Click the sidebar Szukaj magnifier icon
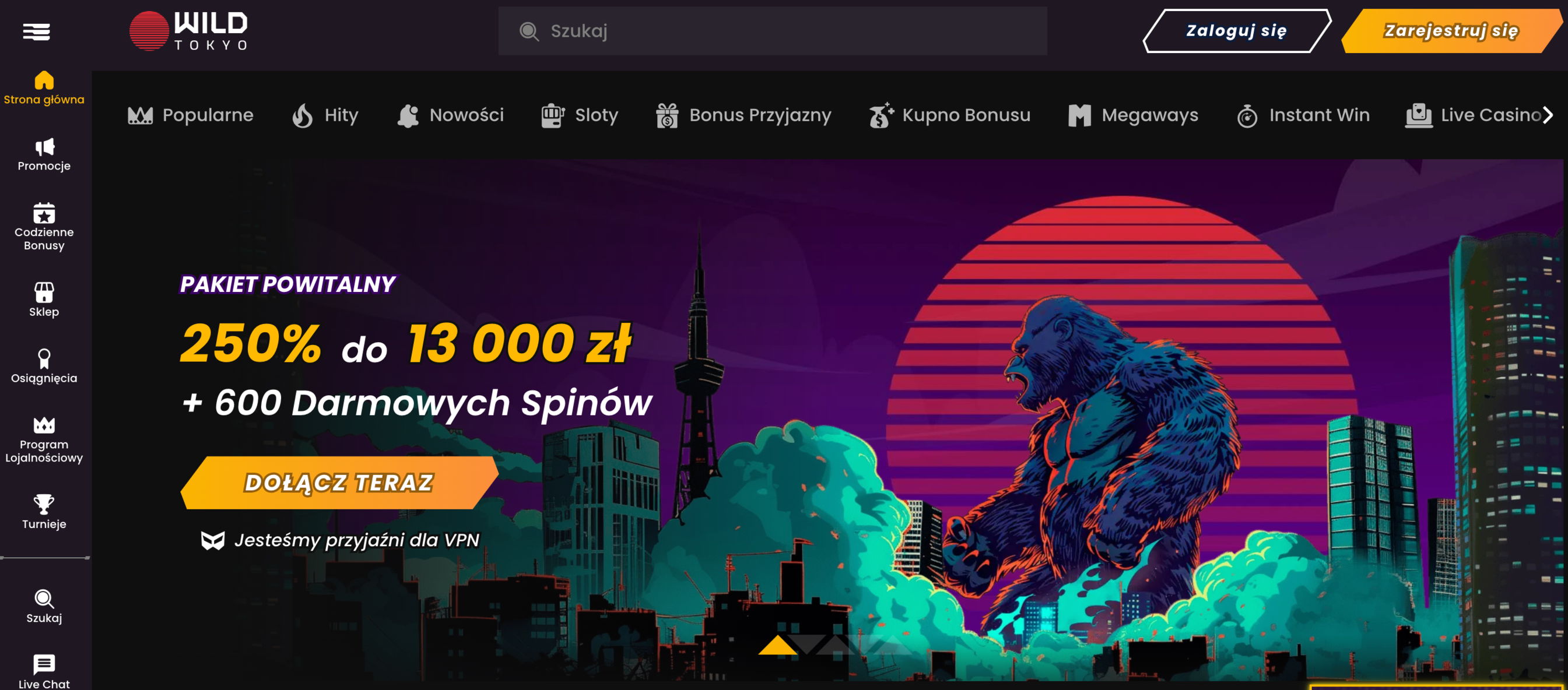This screenshot has height=690, width=1568. (x=44, y=599)
